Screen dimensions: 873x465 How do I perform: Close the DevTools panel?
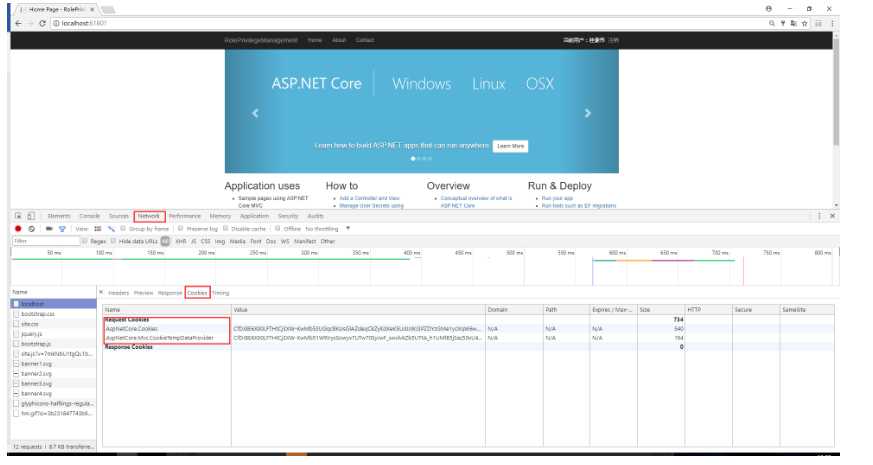[832, 216]
